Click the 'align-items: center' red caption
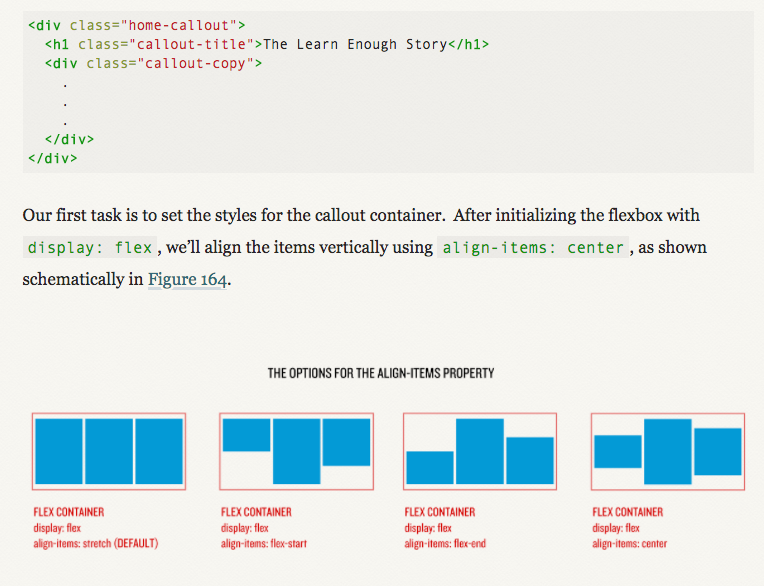The image size is (764, 586). 630,543
